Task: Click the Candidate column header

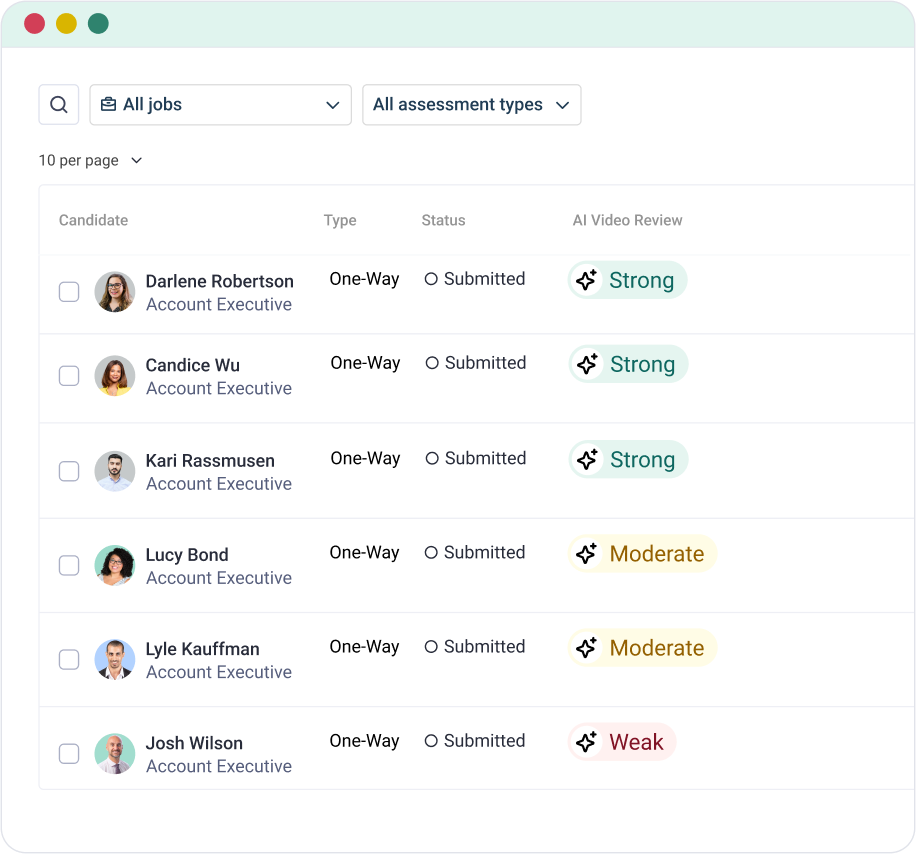Action: tap(93, 220)
